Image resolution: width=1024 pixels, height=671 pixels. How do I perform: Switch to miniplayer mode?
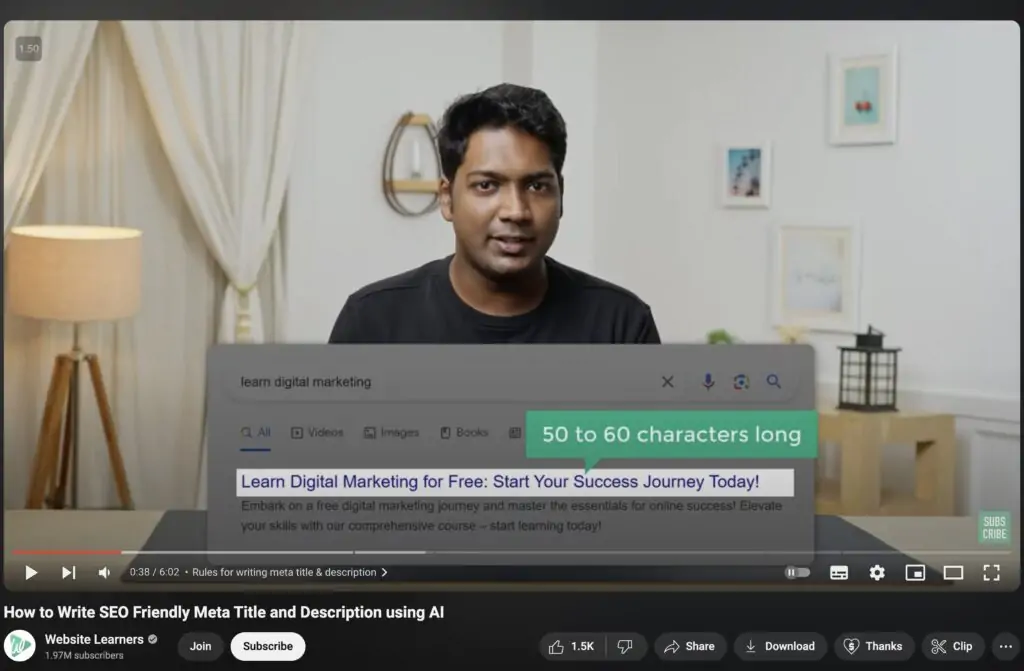pos(915,573)
